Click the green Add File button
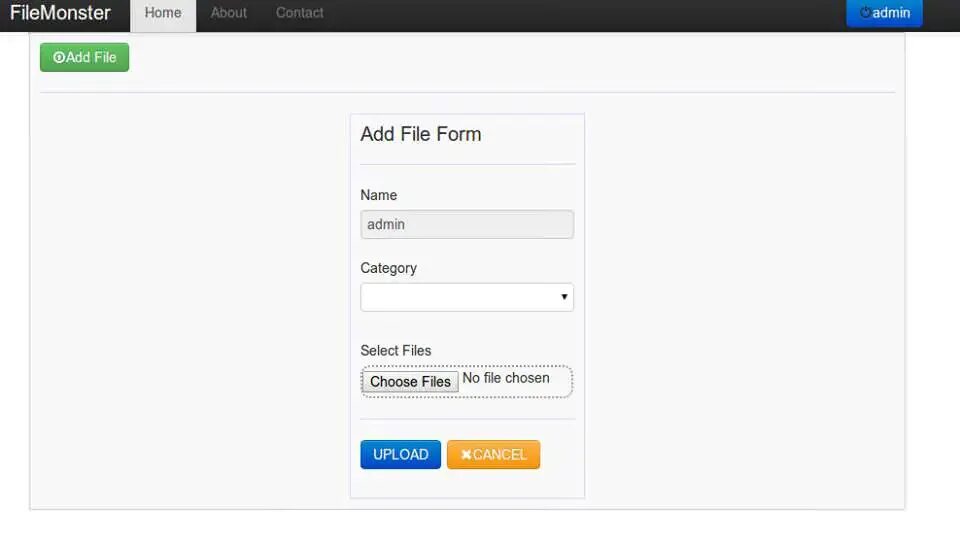960x542 pixels. (84, 57)
